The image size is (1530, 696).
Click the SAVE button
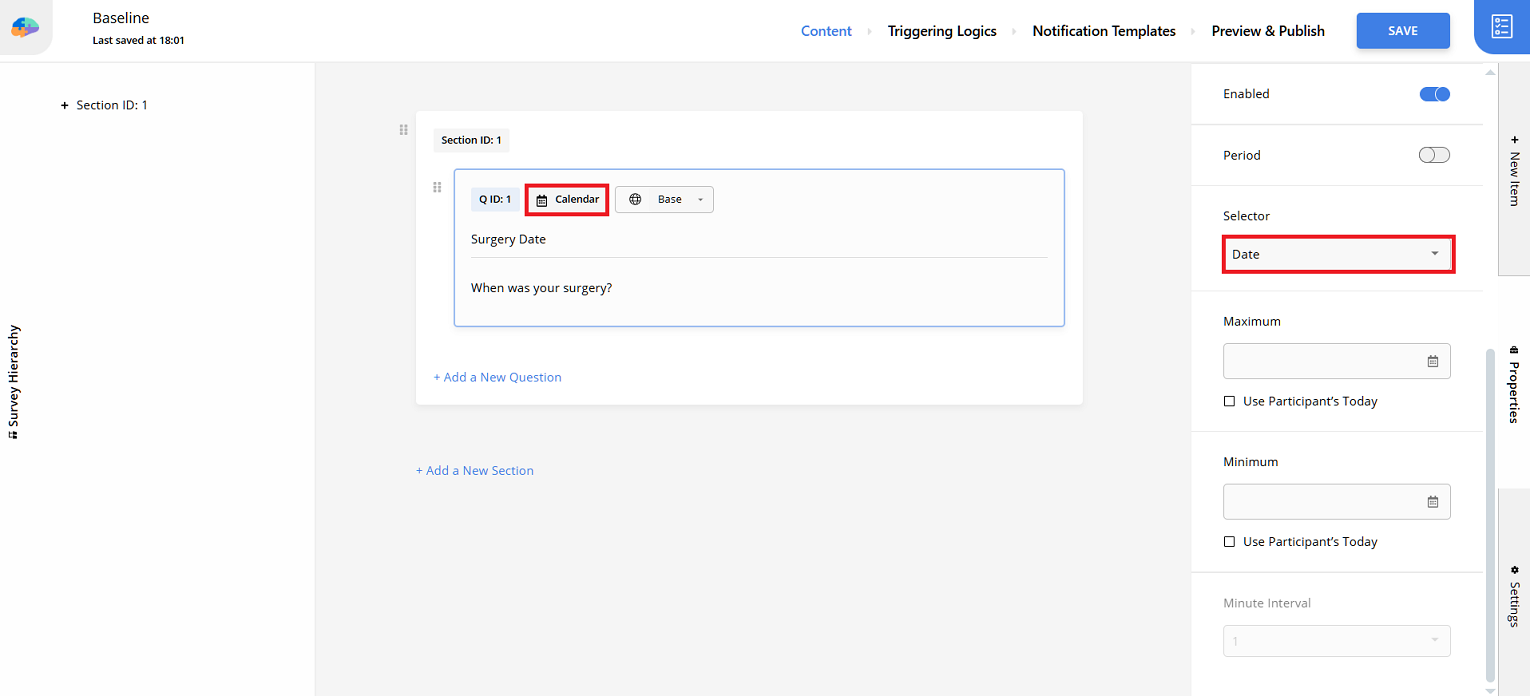click(x=1402, y=30)
